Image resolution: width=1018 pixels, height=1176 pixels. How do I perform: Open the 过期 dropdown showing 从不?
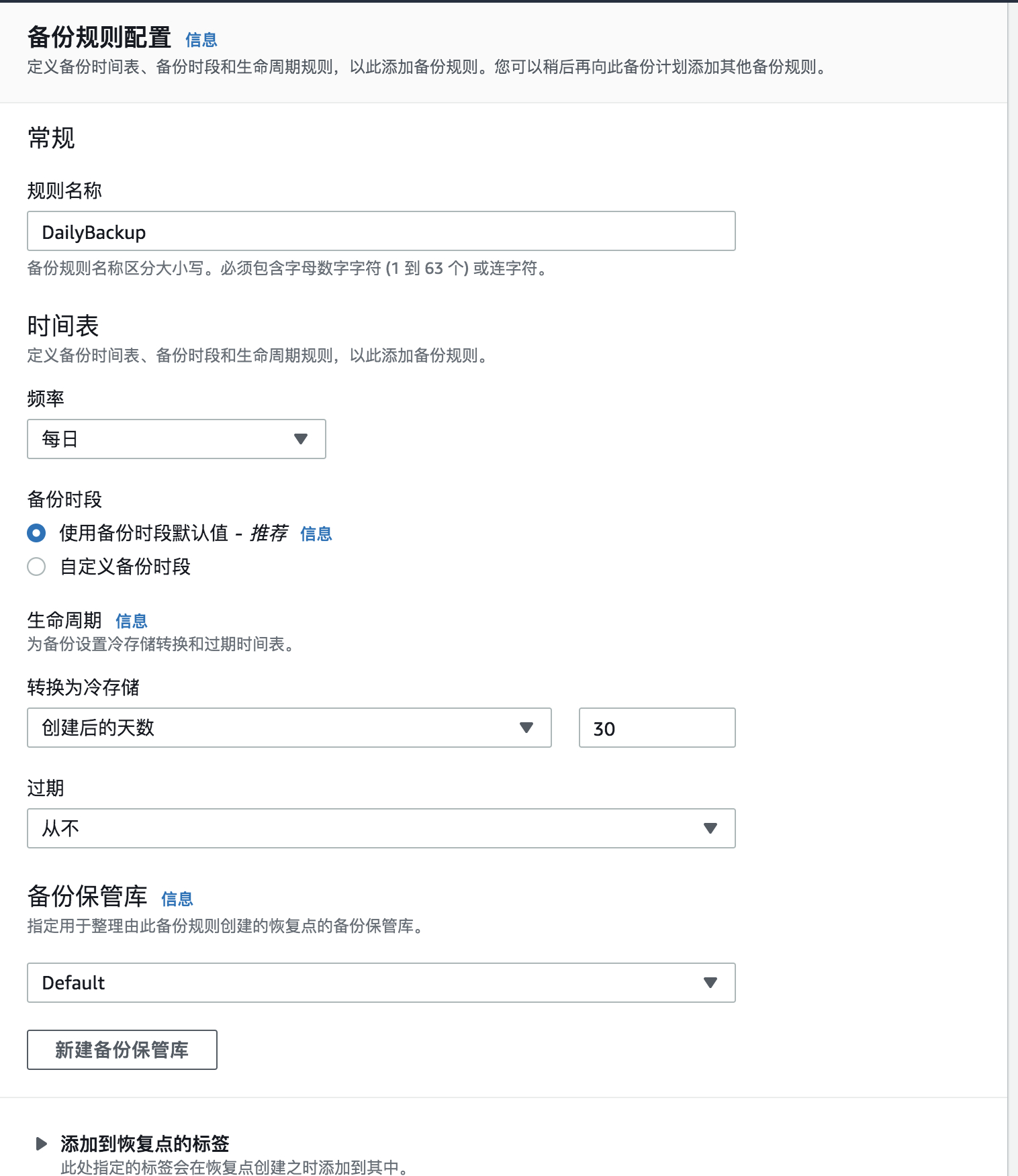[x=381, y=828]
